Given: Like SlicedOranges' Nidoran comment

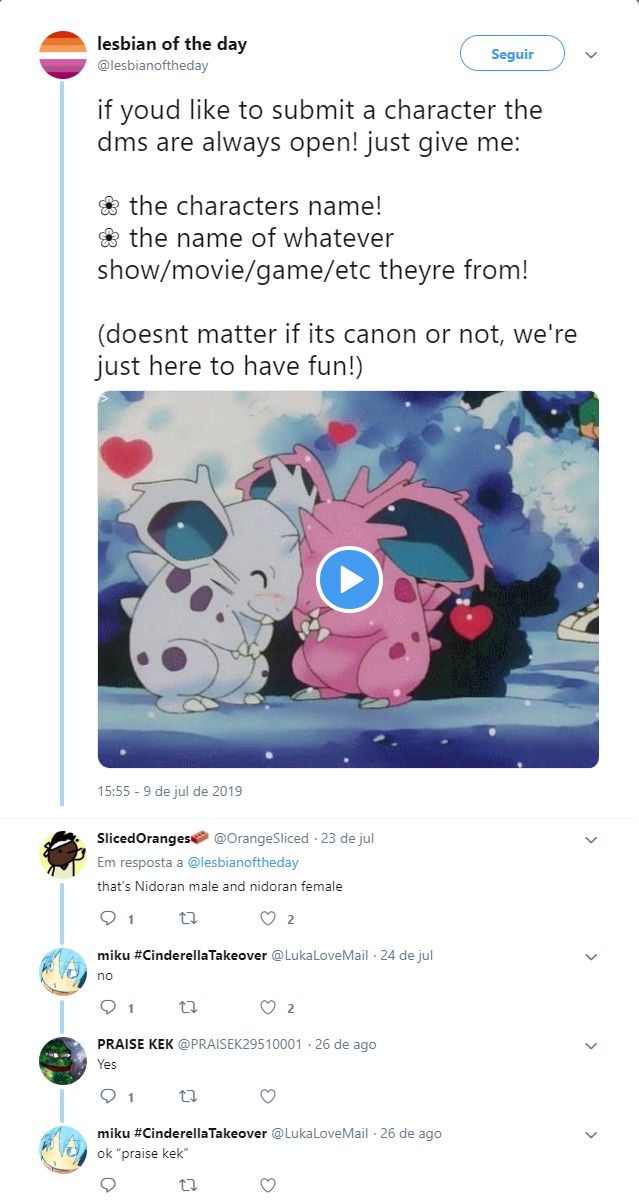Looking at the screenshot, I should tap(267, 919).
